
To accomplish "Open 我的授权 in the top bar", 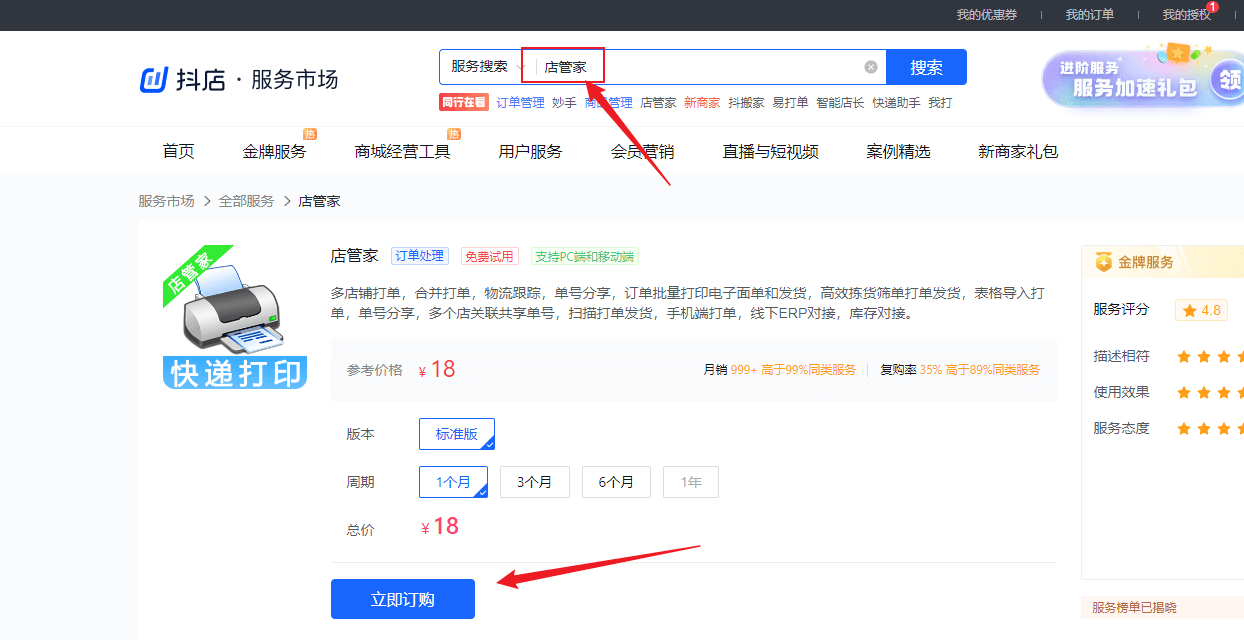I will 1186,15.
